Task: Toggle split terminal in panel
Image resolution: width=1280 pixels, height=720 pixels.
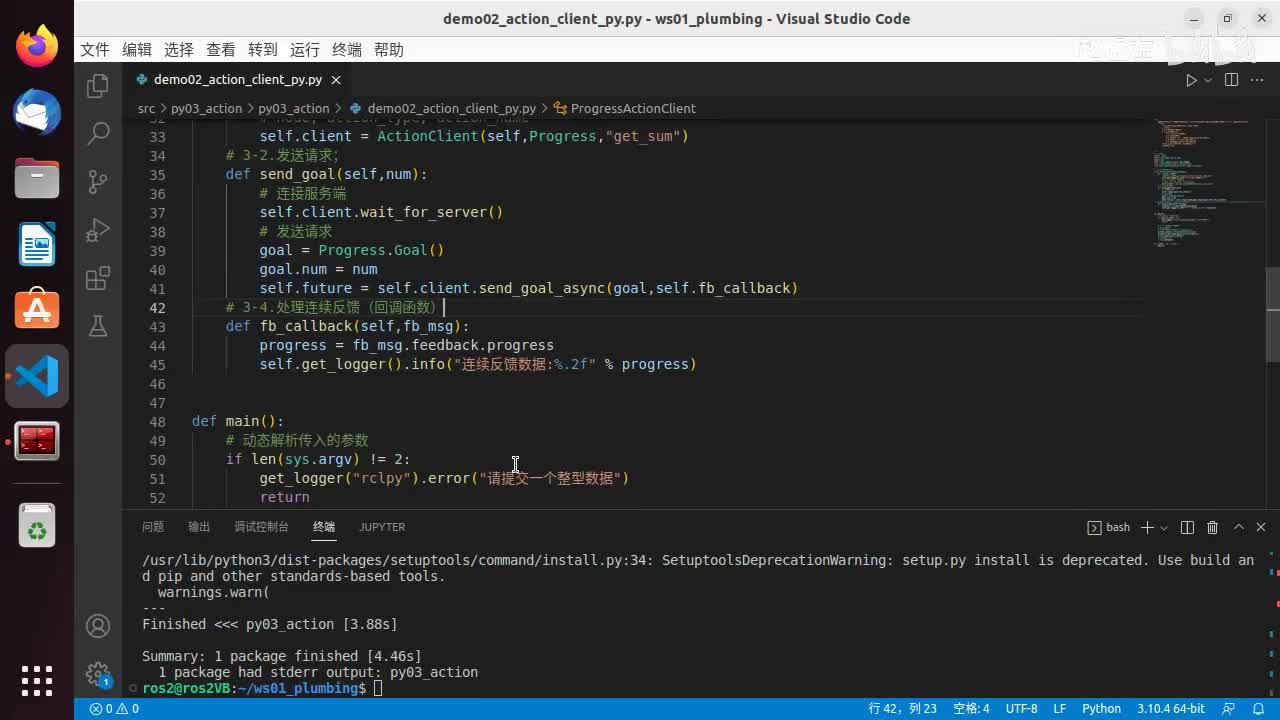Action: coord(1187,527)
